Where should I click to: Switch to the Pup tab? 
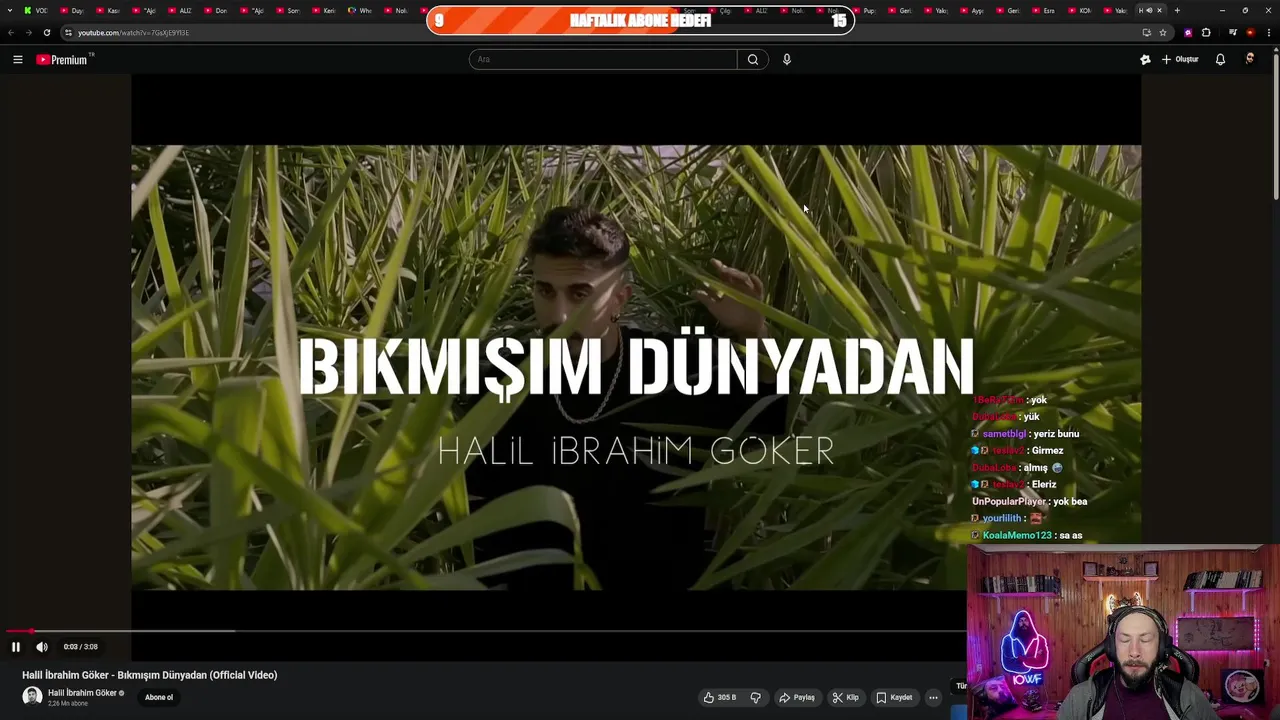tap(864, 10)
